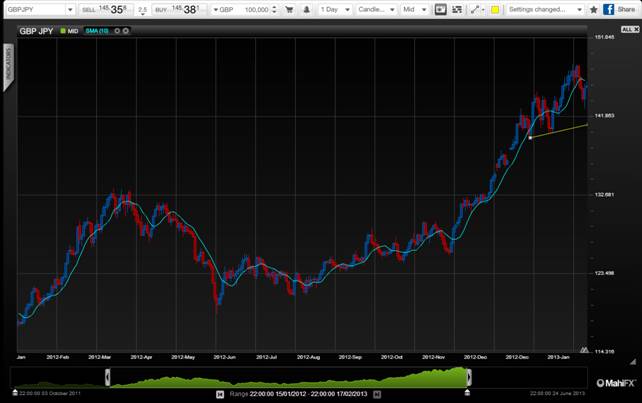
Task: Remove the SMA (10) indicator
Action: tap(125, 30)
